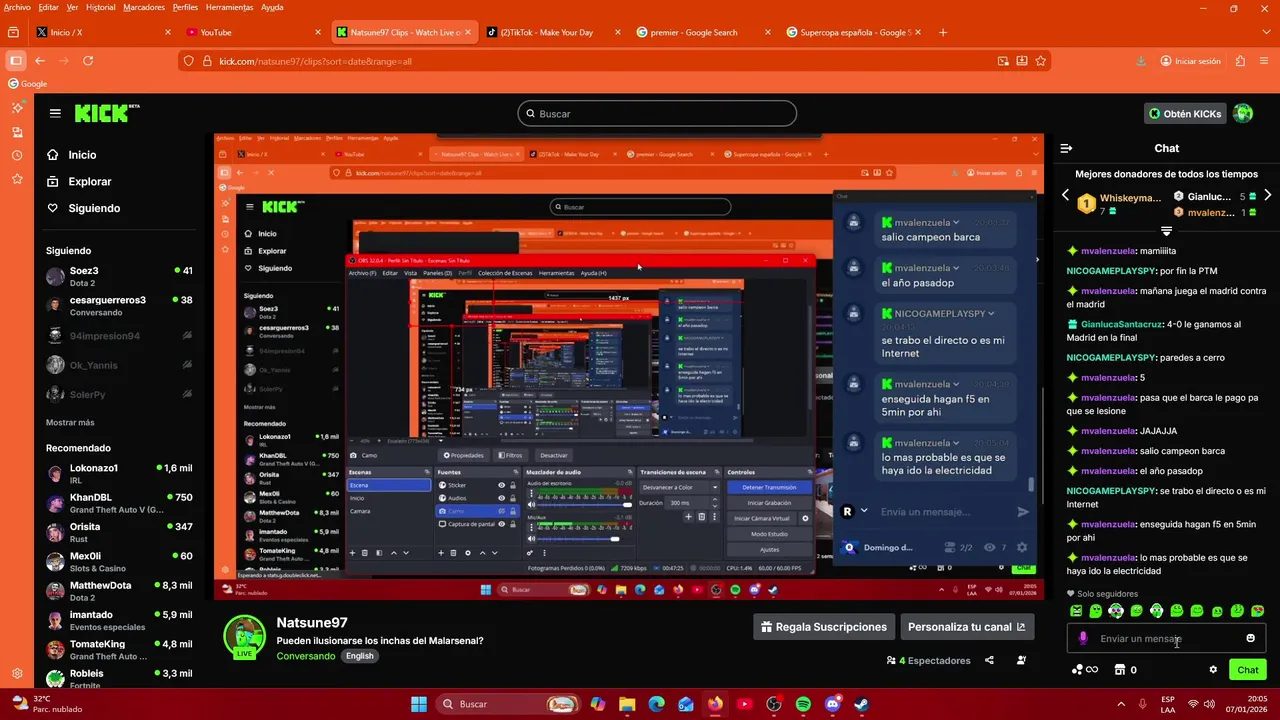Image resolution: width=1280 pixels, height=720 pixels.
Task: Click the moderator user icon beside share
Action: (1021, 660)
